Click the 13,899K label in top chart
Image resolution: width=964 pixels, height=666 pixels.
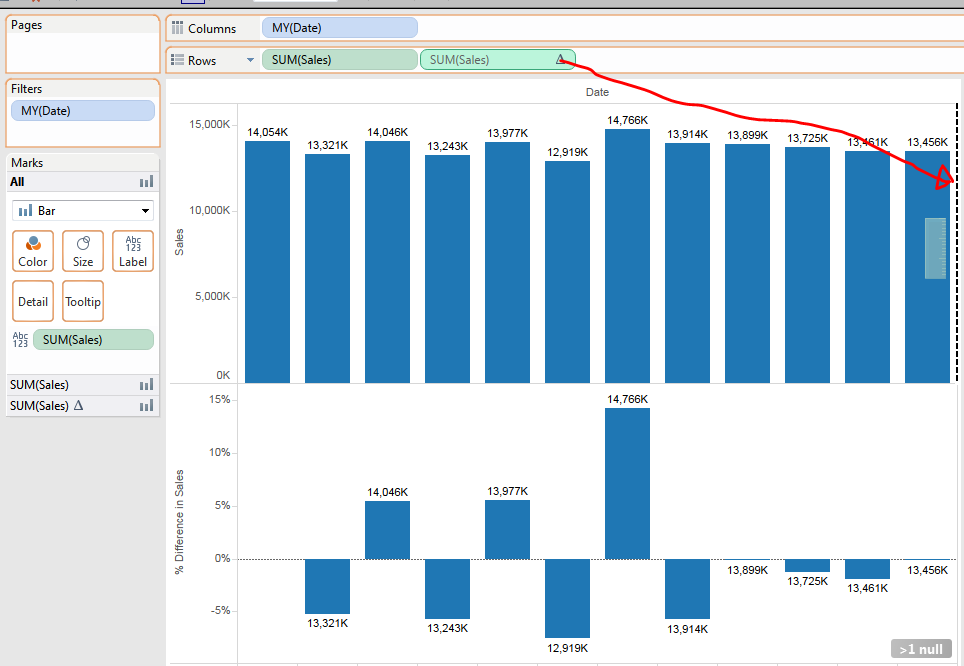pyautogui.click(x=748, y=135)
